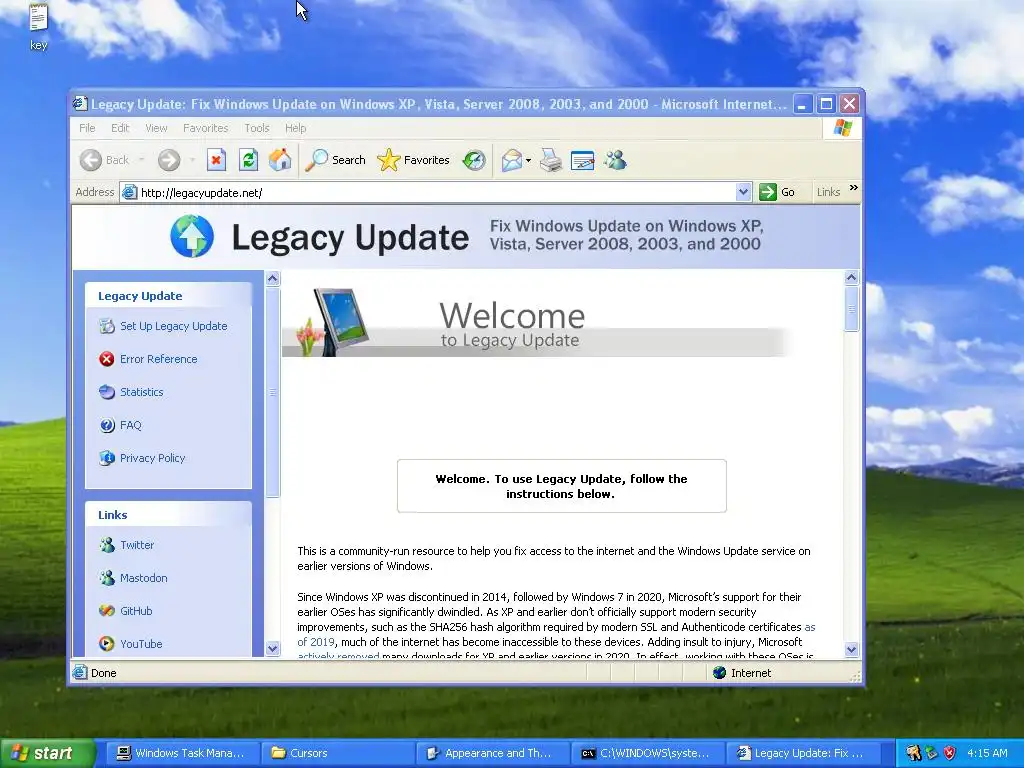Click the Links toolbar label
Screen dimensions: 1024x768
tap(828, 192)
